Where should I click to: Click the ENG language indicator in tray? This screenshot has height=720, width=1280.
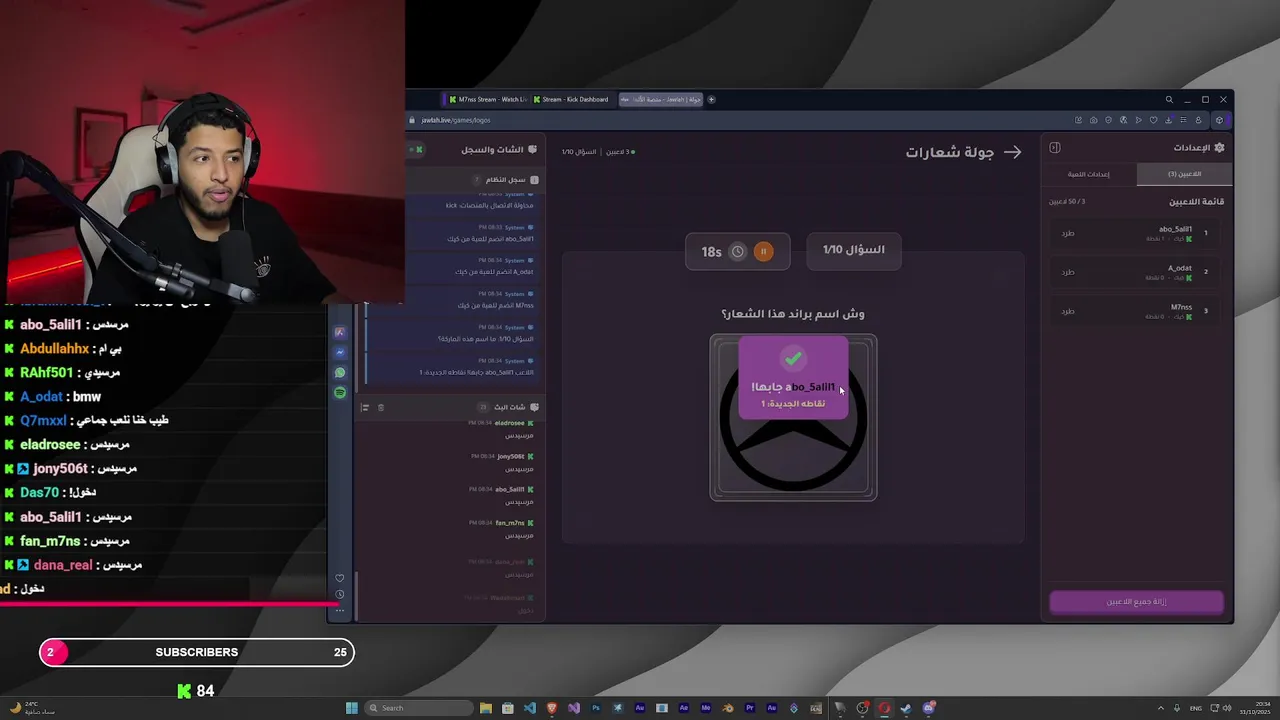tap(1196, 708)
